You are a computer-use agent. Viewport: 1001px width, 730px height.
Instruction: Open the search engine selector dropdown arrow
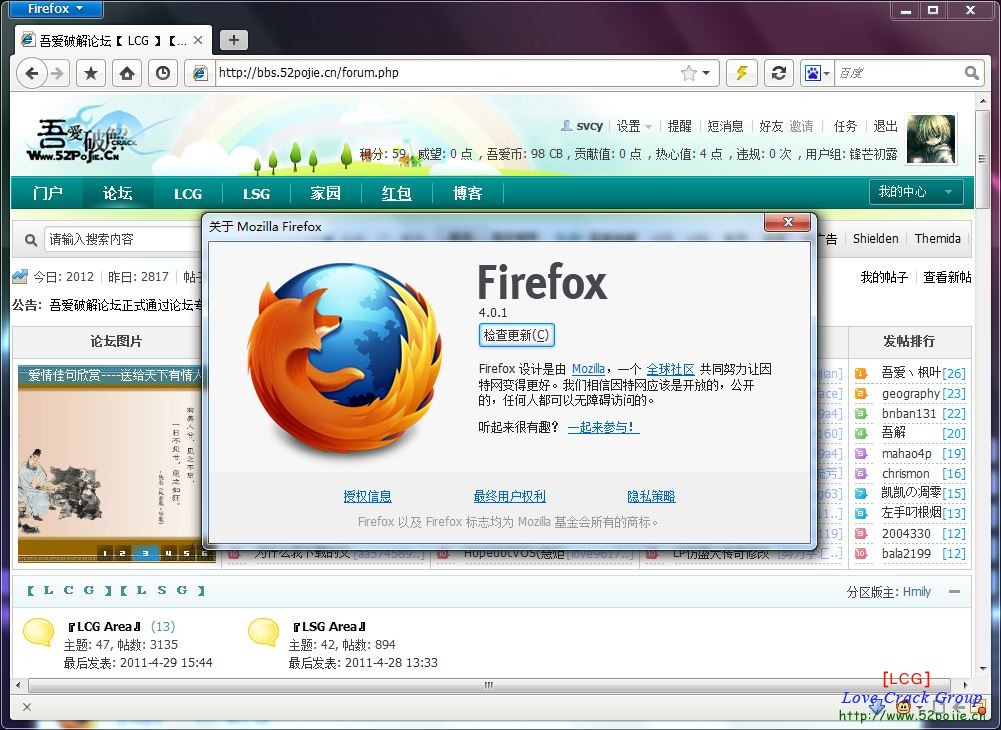827,73
